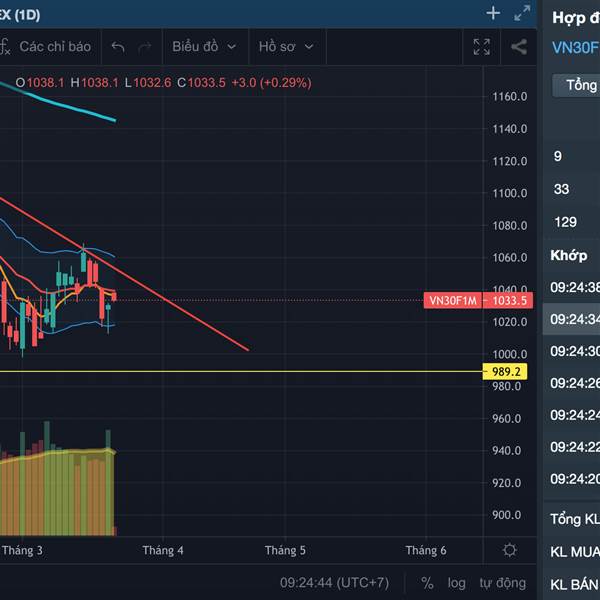Click the Khớp column header
Viewport: 600px width, 600px height.
pyautogui.click(x=569, y=255)
